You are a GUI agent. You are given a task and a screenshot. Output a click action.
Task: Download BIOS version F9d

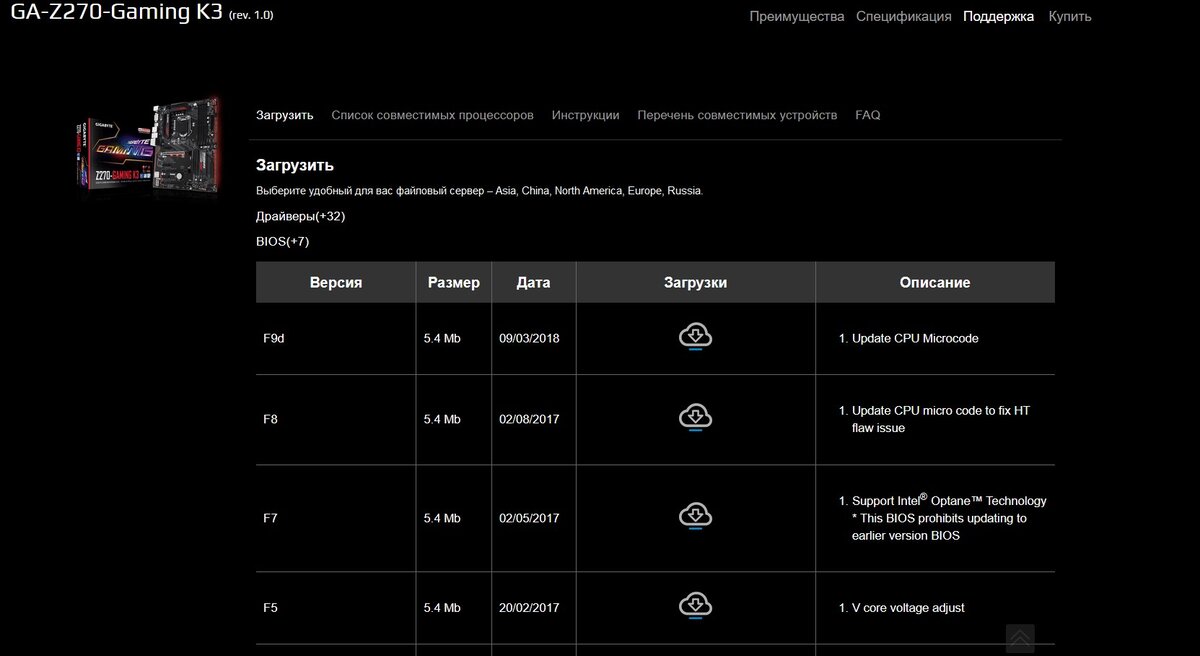695,337
